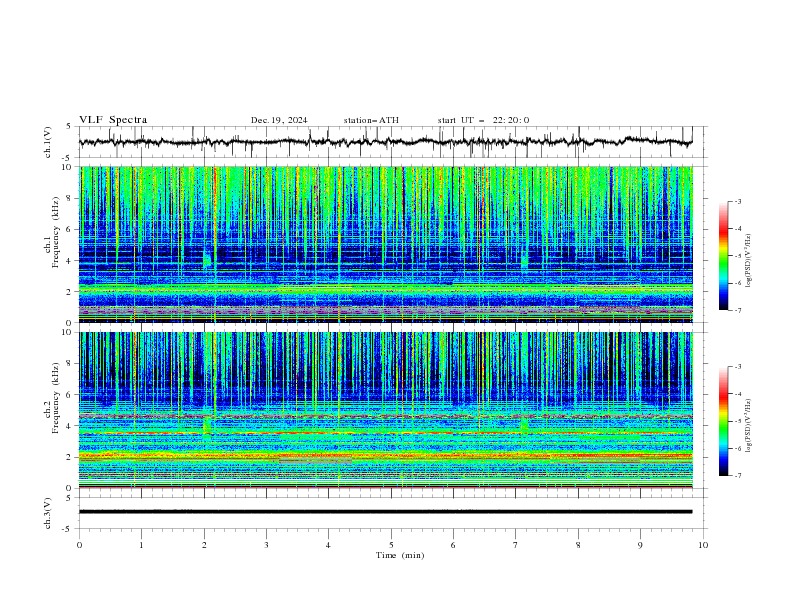
Task: Click the "ch.3(V)" waveform axis label
Action: [x=48, y=513]
